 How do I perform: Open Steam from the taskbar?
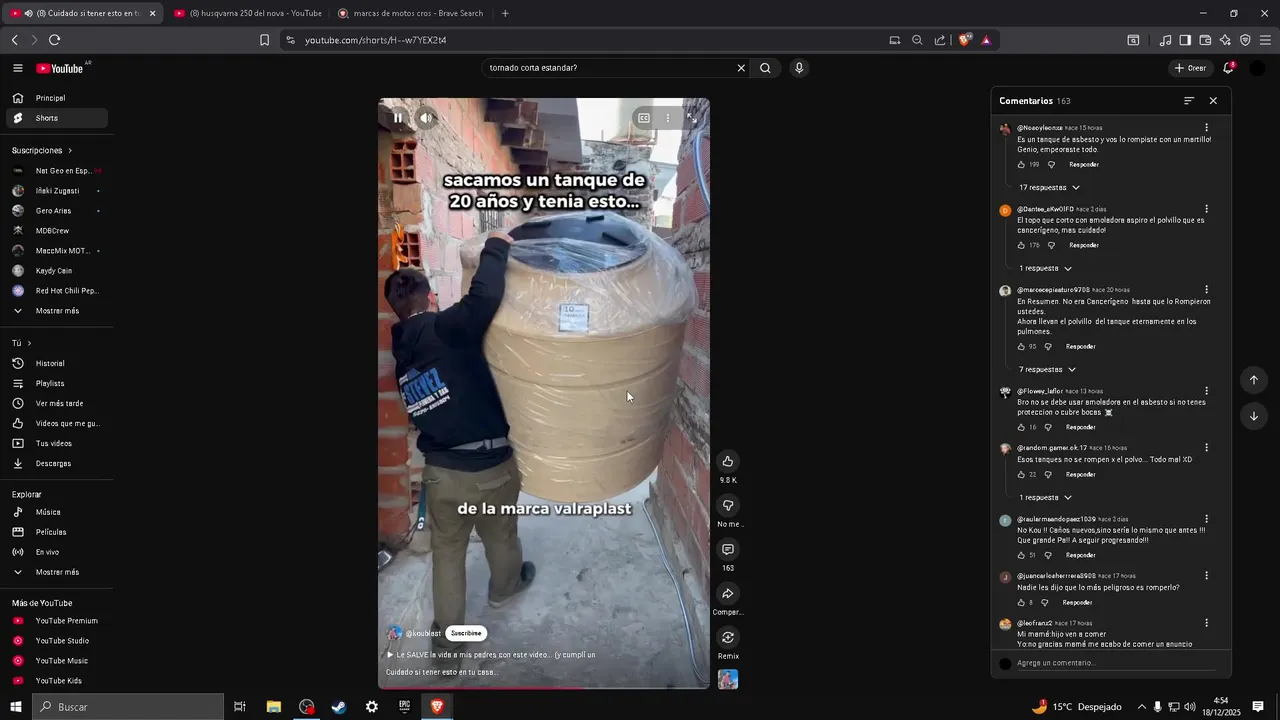click(339, 707)
